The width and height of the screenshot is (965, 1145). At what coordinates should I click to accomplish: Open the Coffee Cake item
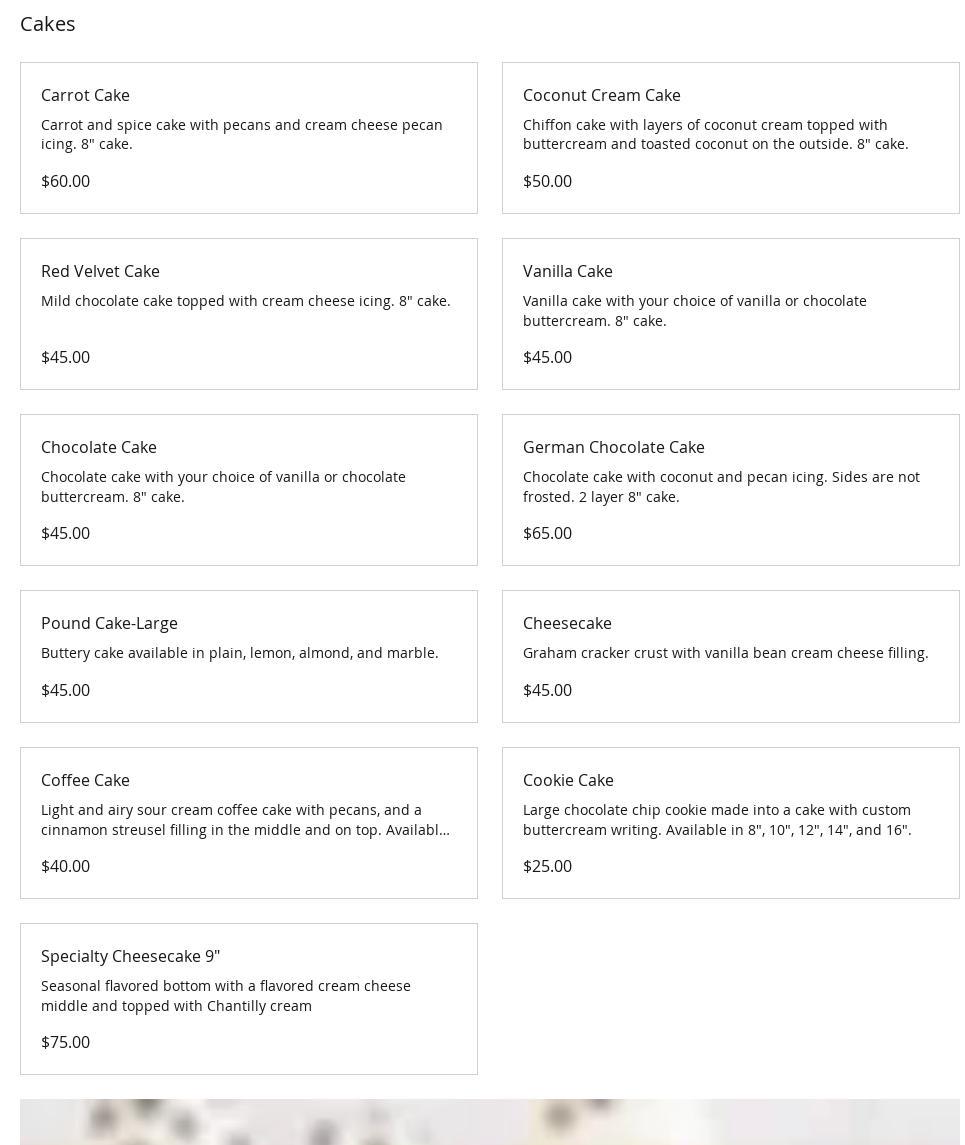[85, 780]
